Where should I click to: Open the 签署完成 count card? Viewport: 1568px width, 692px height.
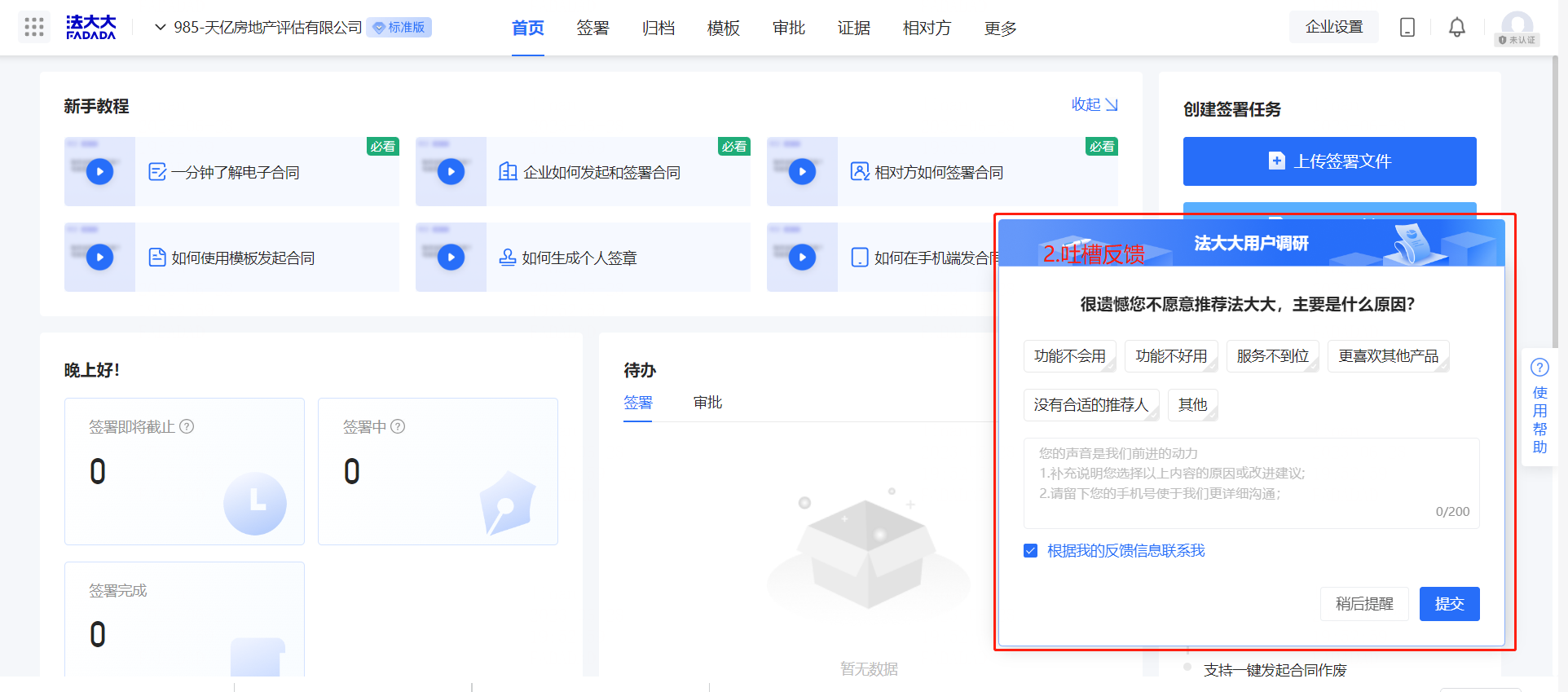[184, 619]
